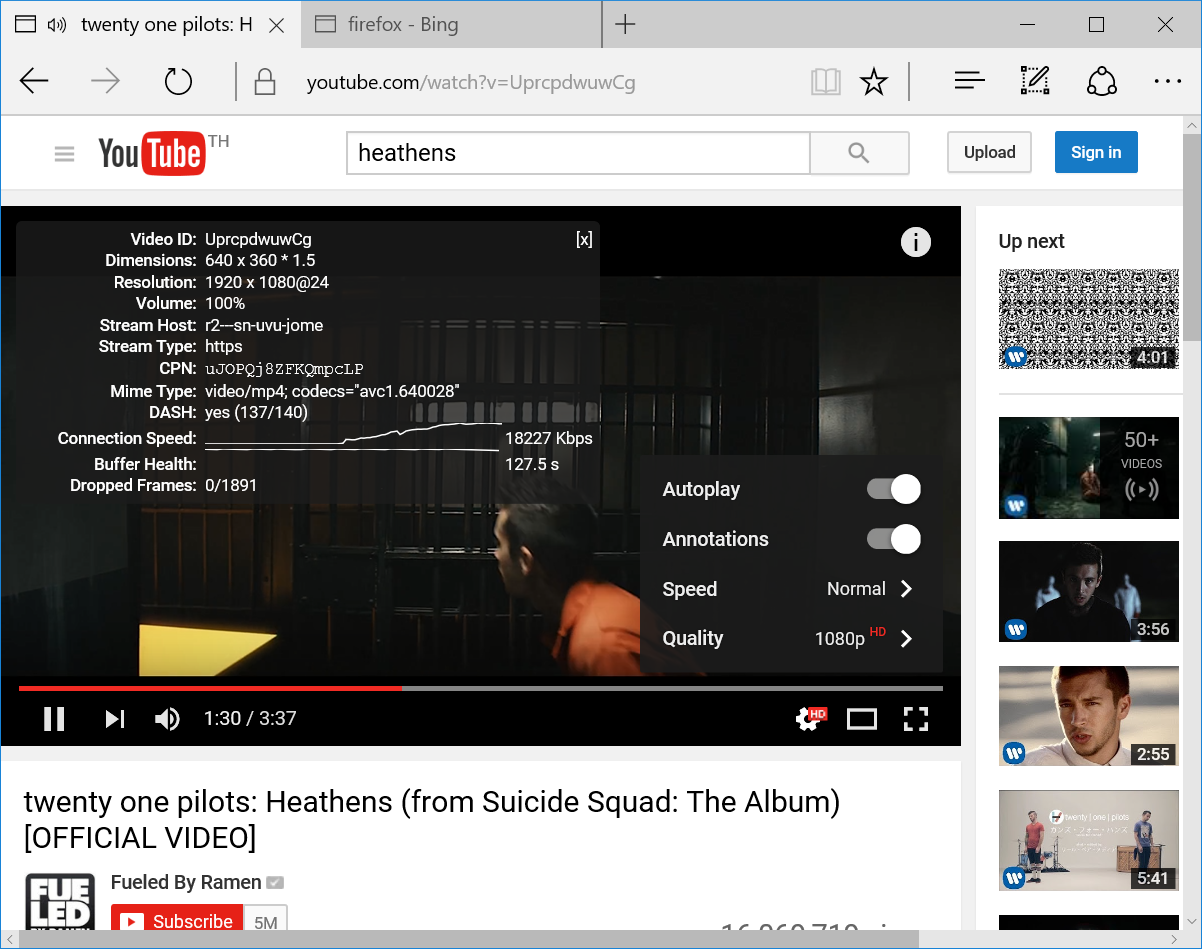Click the Up next heading
Screen dimensions: 1202x949
pos(1031,241)
